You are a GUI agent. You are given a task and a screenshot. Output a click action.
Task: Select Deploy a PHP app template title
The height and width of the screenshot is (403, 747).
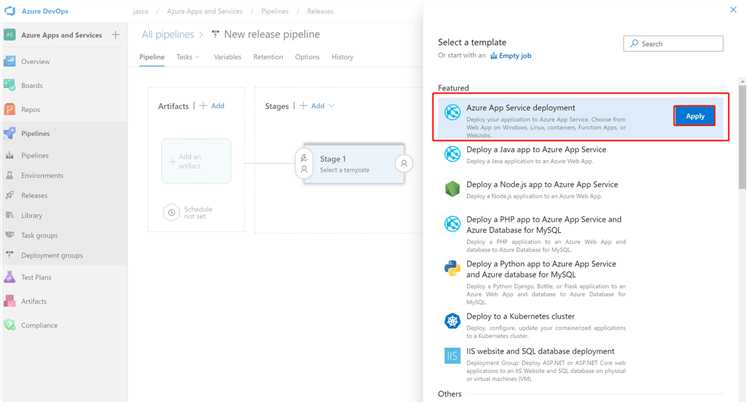click(544, 224)
